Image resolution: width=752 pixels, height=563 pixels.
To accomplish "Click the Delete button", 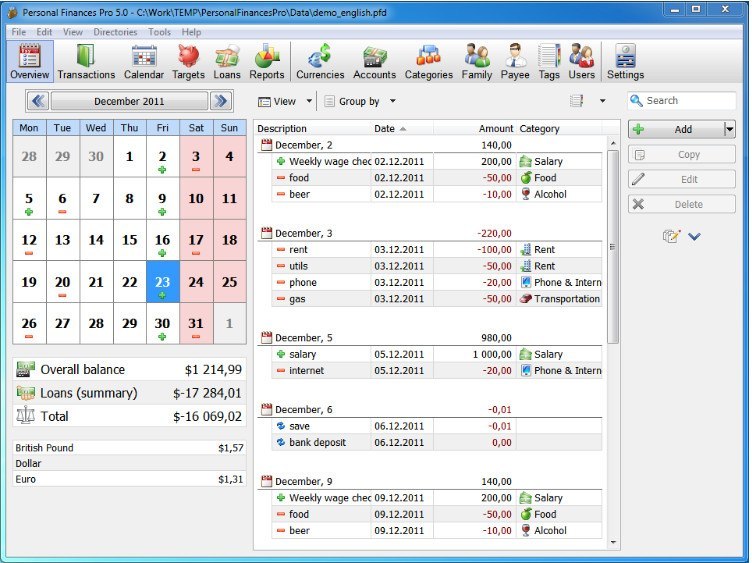I will 682,204.
